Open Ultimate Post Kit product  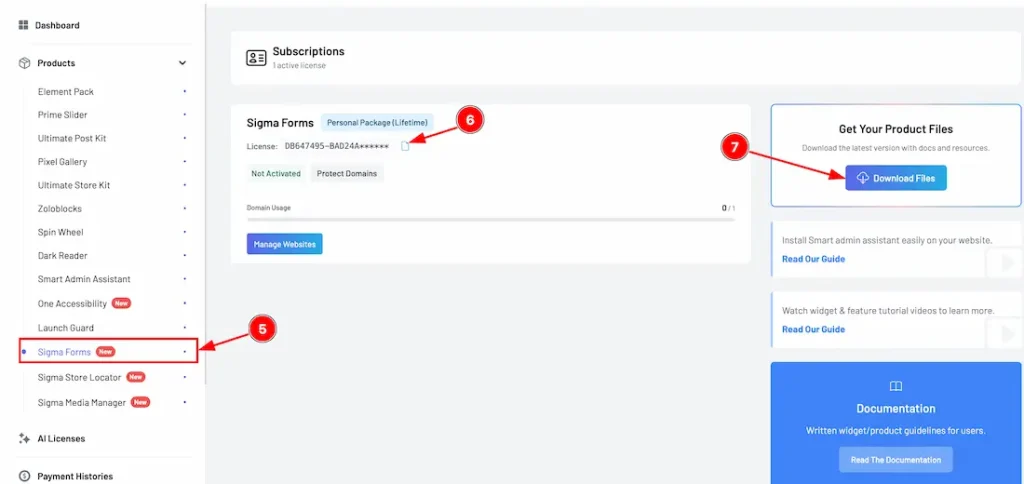click(72, 138)
